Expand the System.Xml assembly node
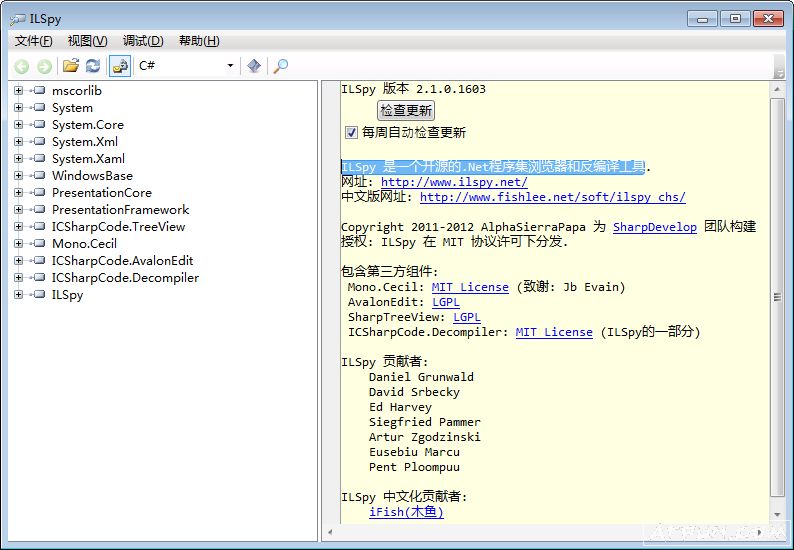Viewport: 794px width, 550px height. [19, 141]
